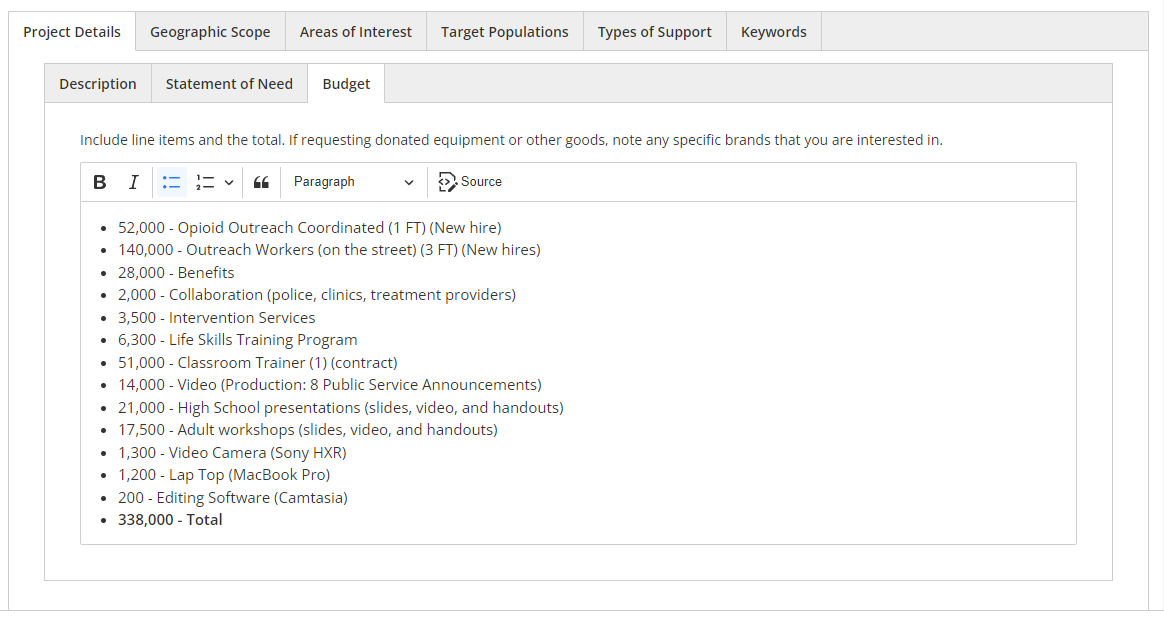Toggle the bulleted list button
The image size is (1164, 619).
[x=172, y=182]
